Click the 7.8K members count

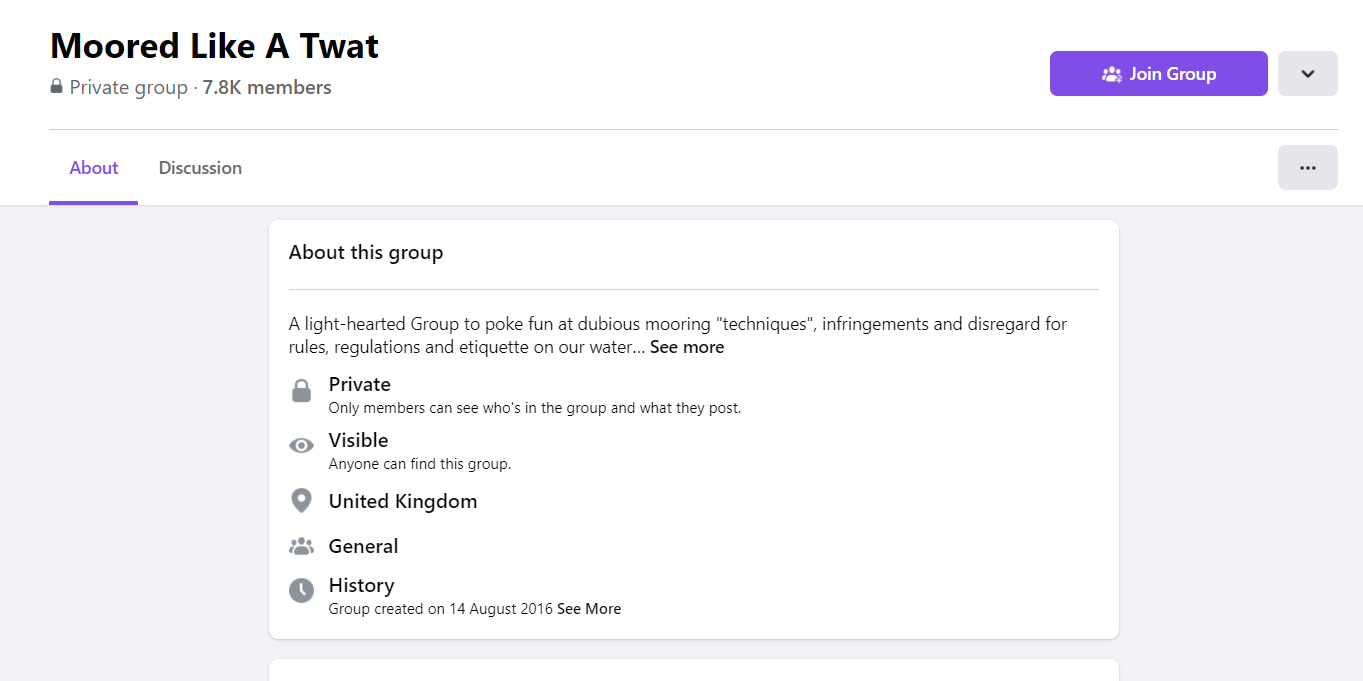pyautogui.click(x=267, y=88)
